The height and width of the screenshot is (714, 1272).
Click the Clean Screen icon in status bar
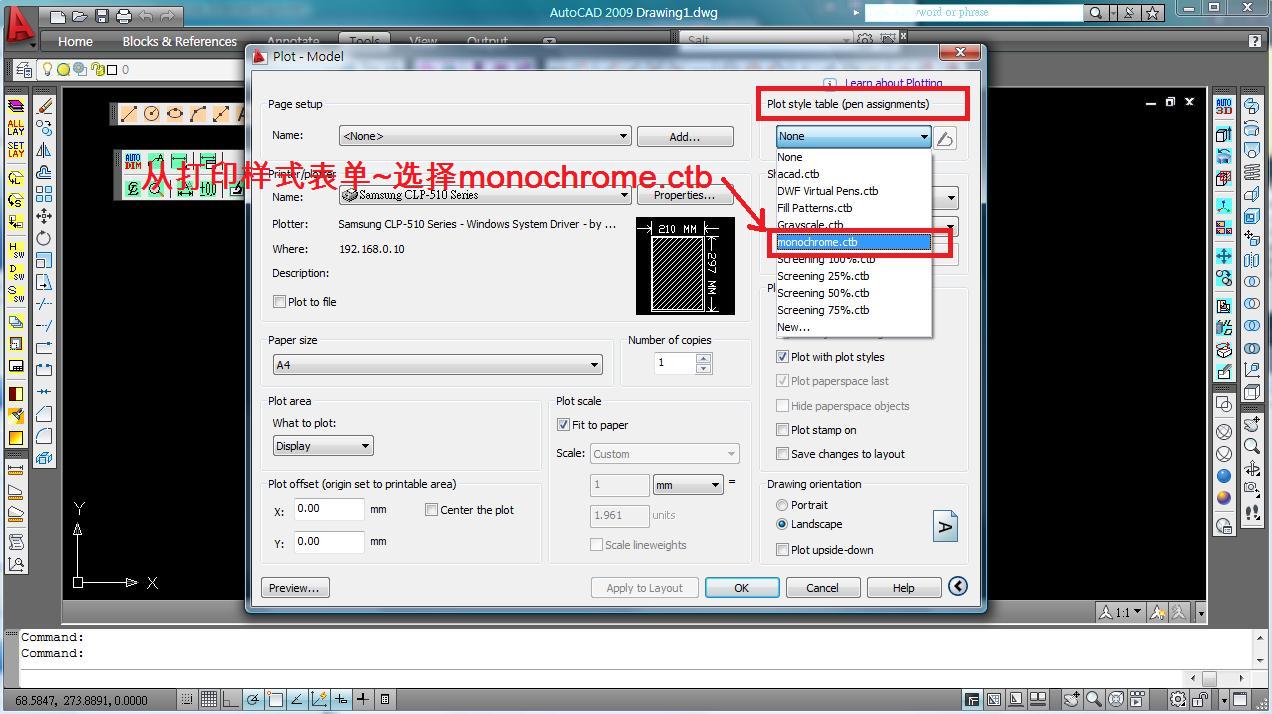tap(1240, 699)
